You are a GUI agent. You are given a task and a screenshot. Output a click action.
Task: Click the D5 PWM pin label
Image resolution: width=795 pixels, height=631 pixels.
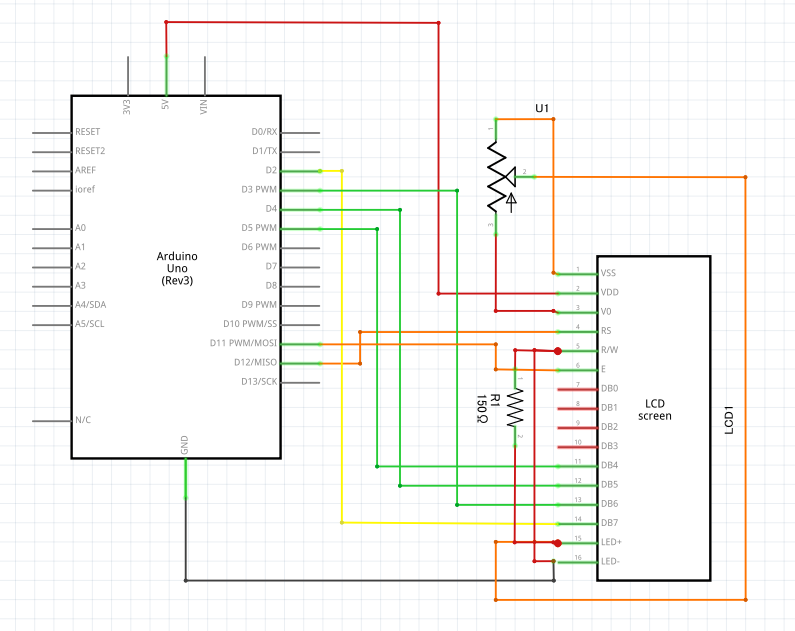point(259,228)
